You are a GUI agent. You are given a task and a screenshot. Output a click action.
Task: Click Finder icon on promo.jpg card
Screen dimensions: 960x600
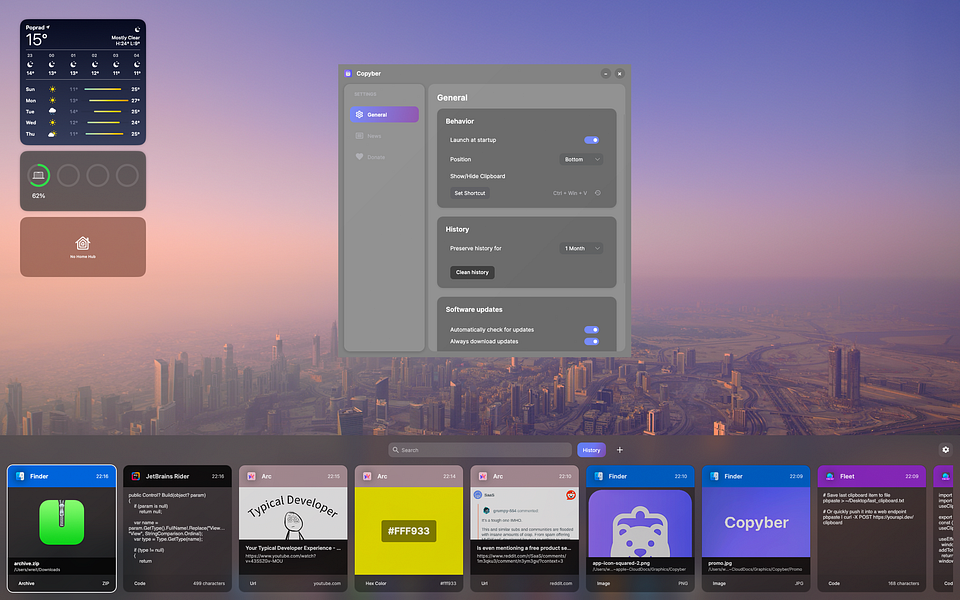[714, 476]
